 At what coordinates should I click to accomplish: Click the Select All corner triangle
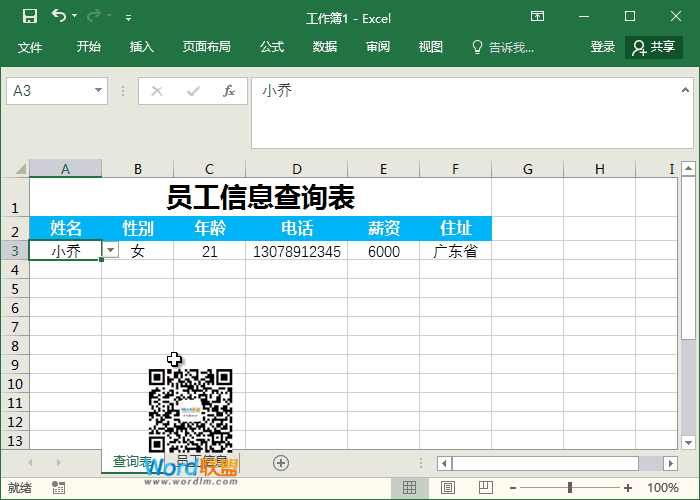(21, 169)
